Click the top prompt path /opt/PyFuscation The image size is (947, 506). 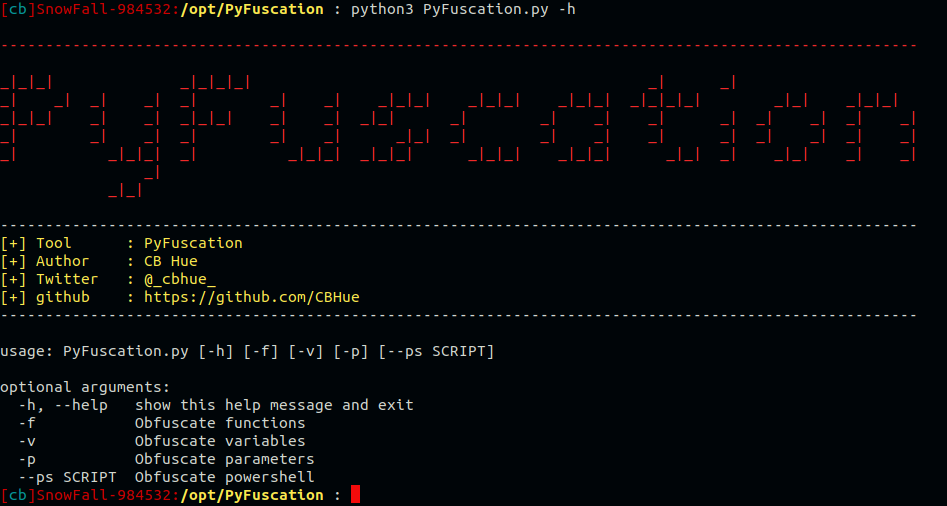[252, 9]
